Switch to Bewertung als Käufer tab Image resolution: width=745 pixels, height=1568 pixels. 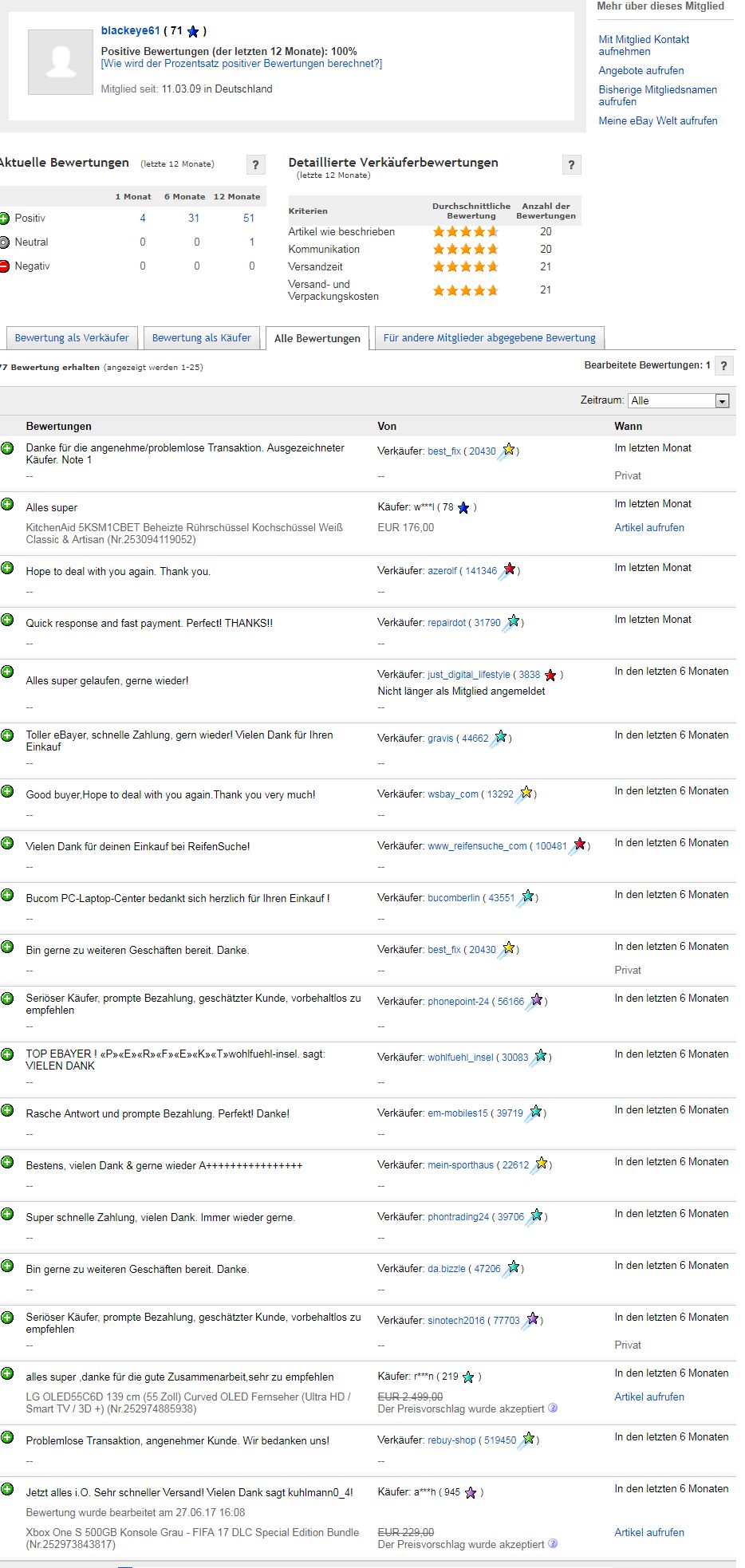(x=201, y=338)
